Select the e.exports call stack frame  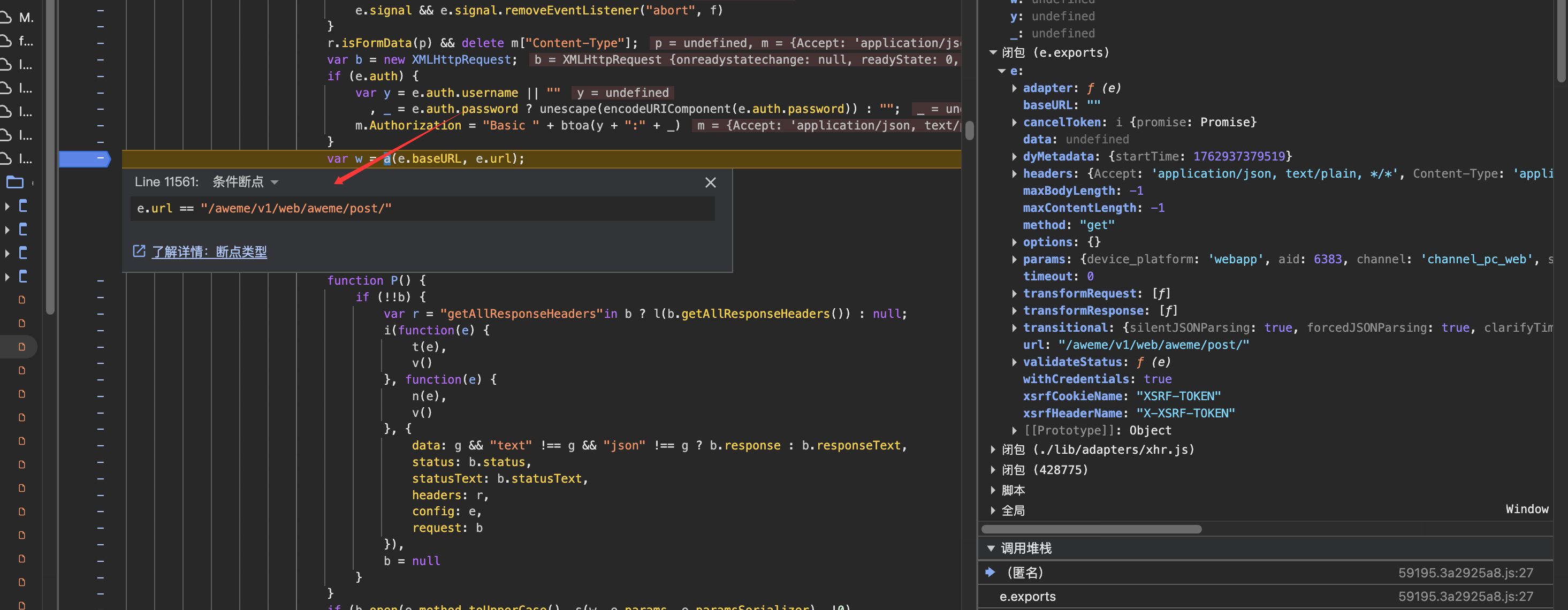(1027, 597)
